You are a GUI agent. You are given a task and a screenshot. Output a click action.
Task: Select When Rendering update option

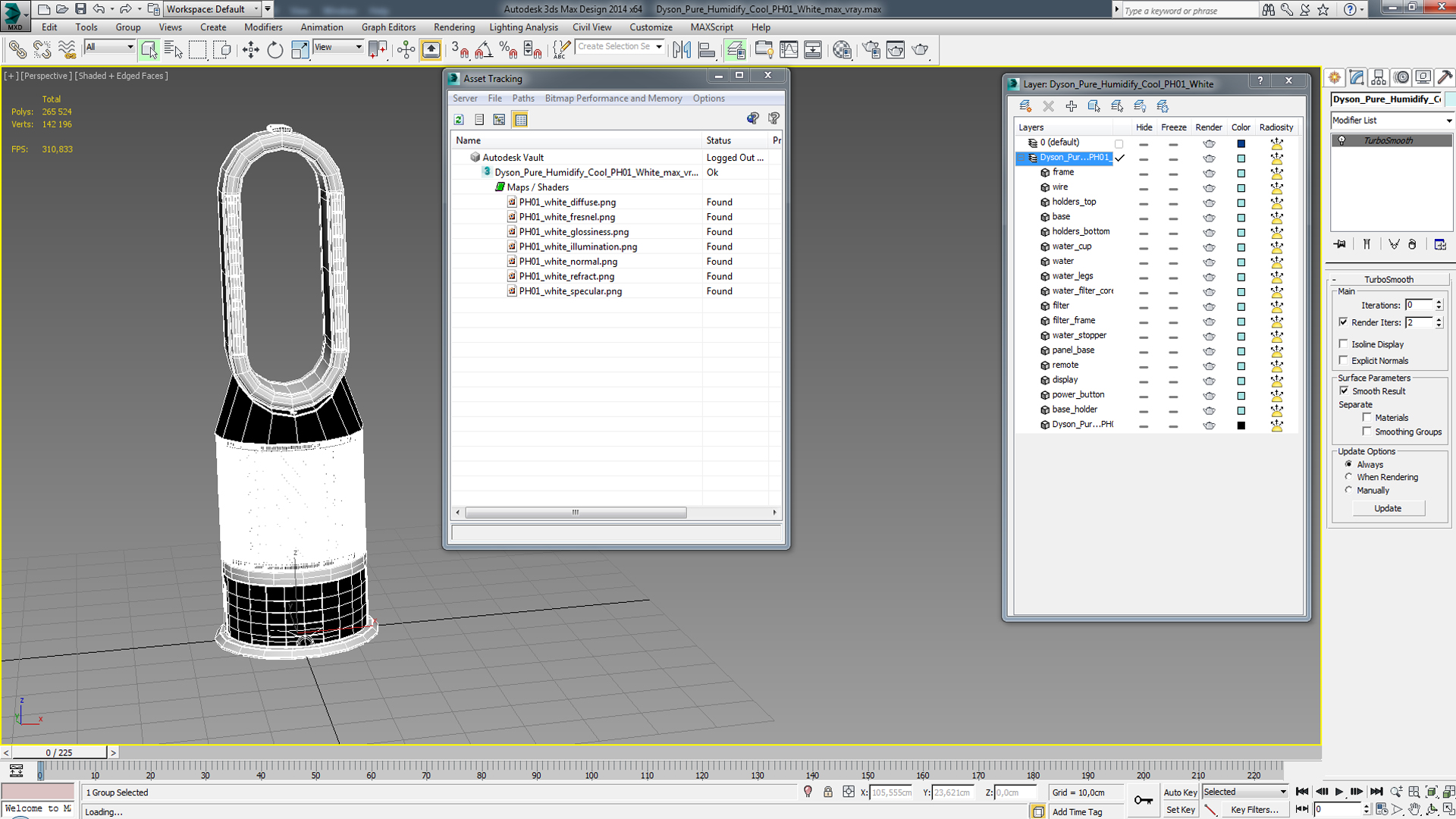(x=1348, y=477)
